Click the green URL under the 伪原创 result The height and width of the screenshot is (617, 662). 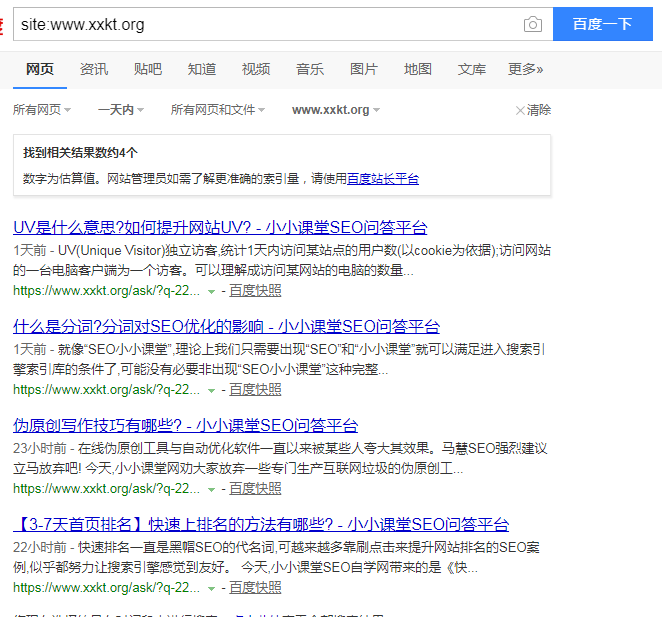coord(106,489)
